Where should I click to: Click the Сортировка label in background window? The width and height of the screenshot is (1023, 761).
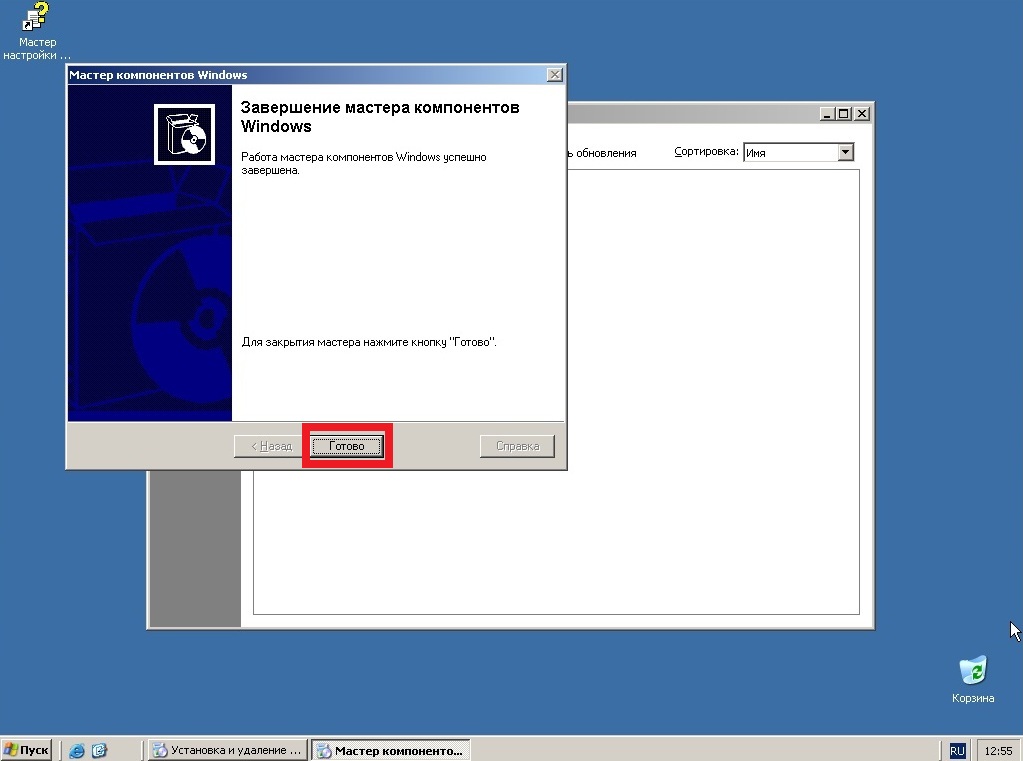[x=706, y=151]
